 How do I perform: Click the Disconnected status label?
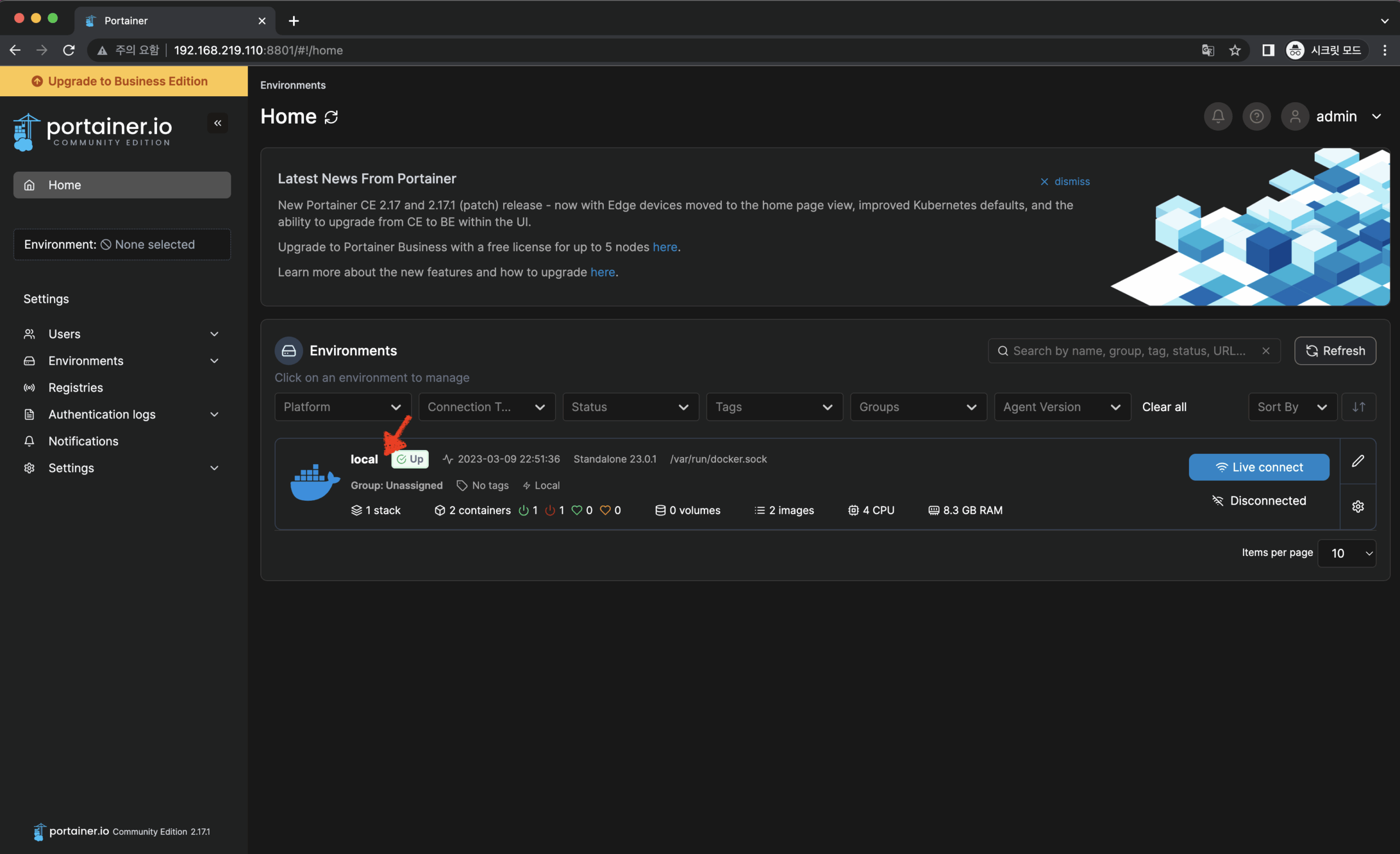pyautogui.click(x=1258, y=501)
